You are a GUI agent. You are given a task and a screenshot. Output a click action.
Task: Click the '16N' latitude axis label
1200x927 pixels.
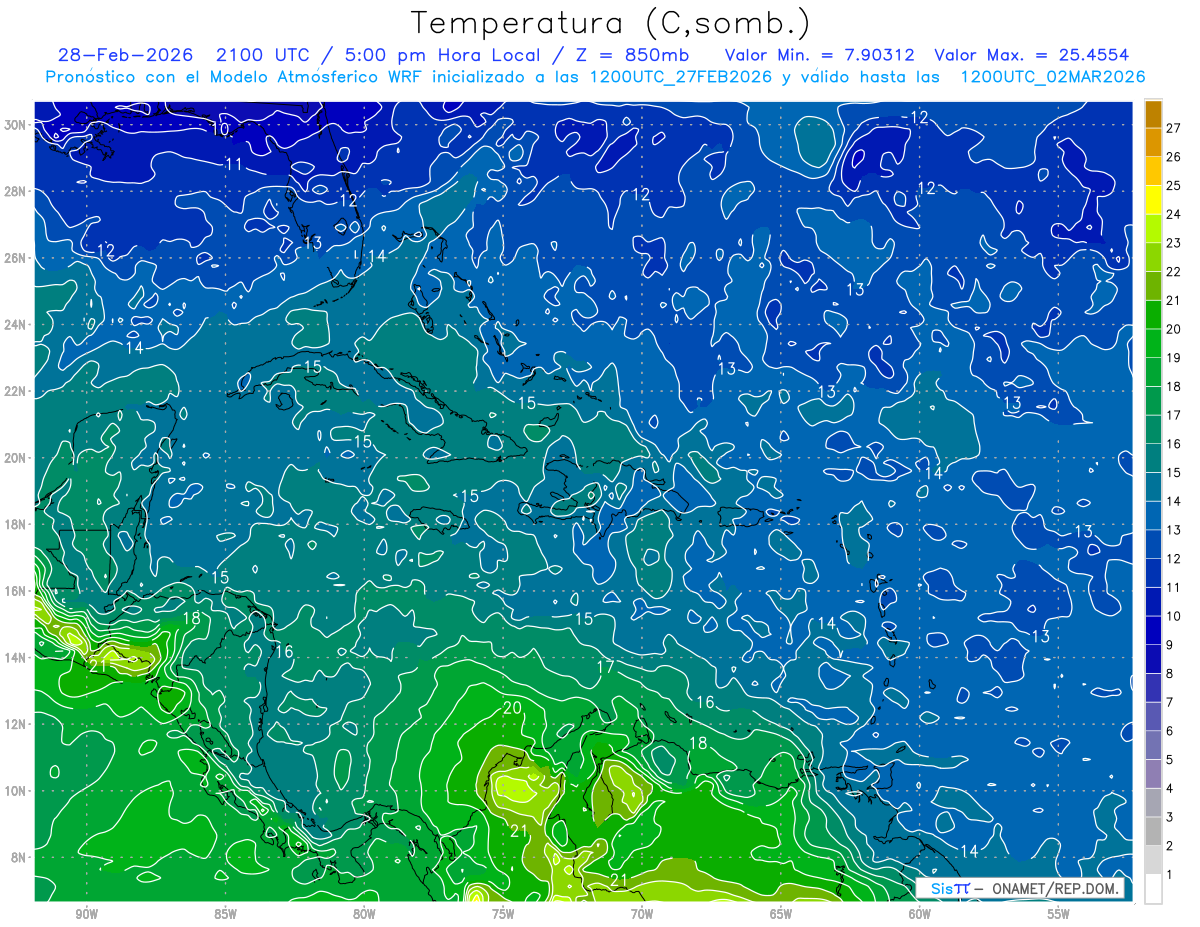click(x=16, y=591)
